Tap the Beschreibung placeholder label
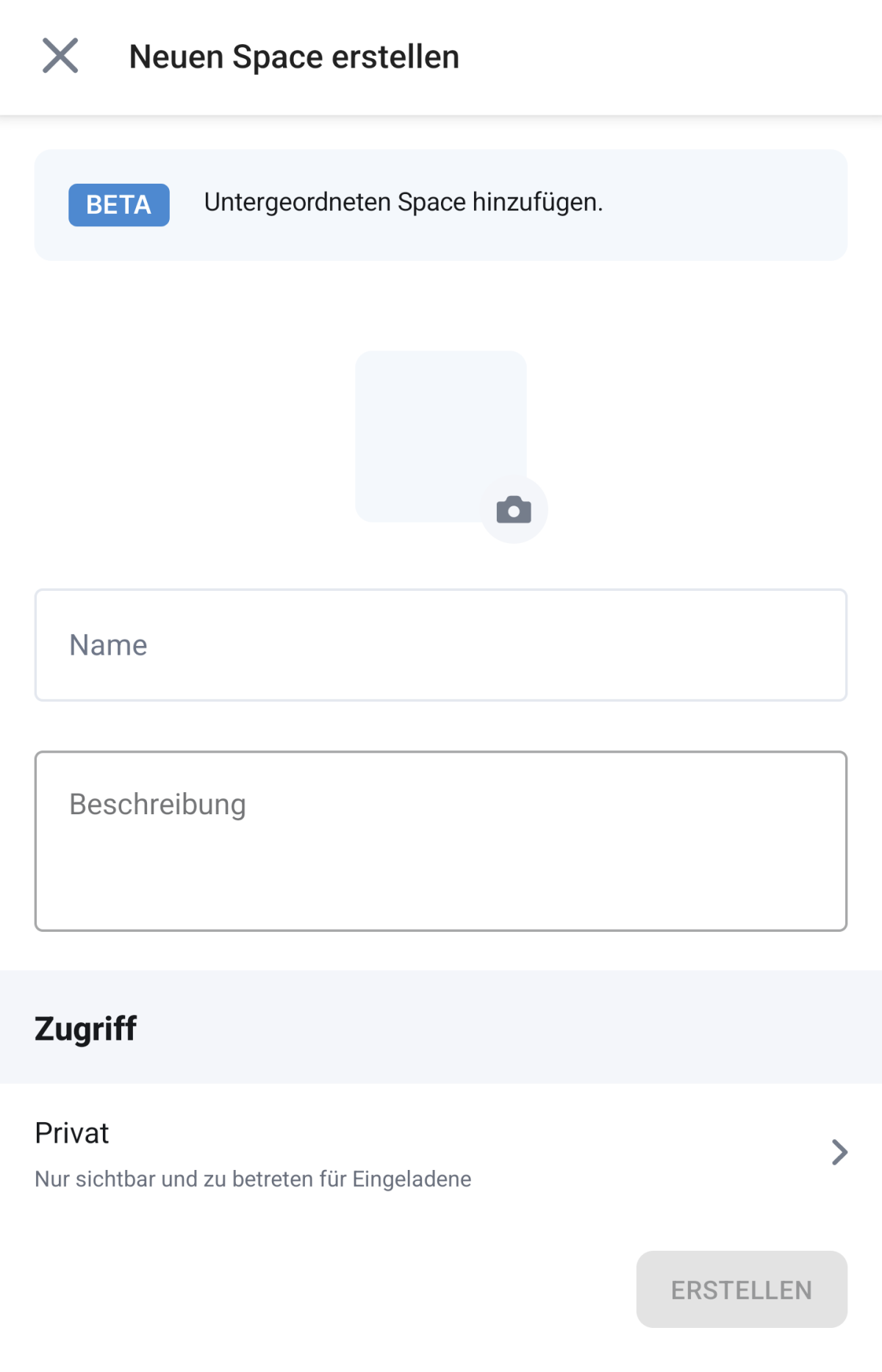 click(157, 805)
